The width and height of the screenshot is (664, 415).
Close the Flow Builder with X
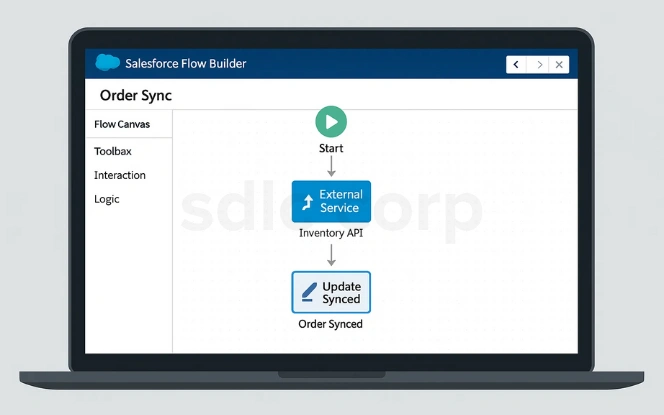[559, 64]
